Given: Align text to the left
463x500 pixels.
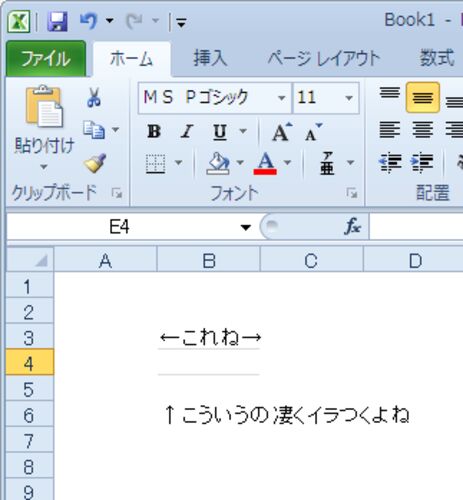Looking at the screenshot, I should coord(390,130).
